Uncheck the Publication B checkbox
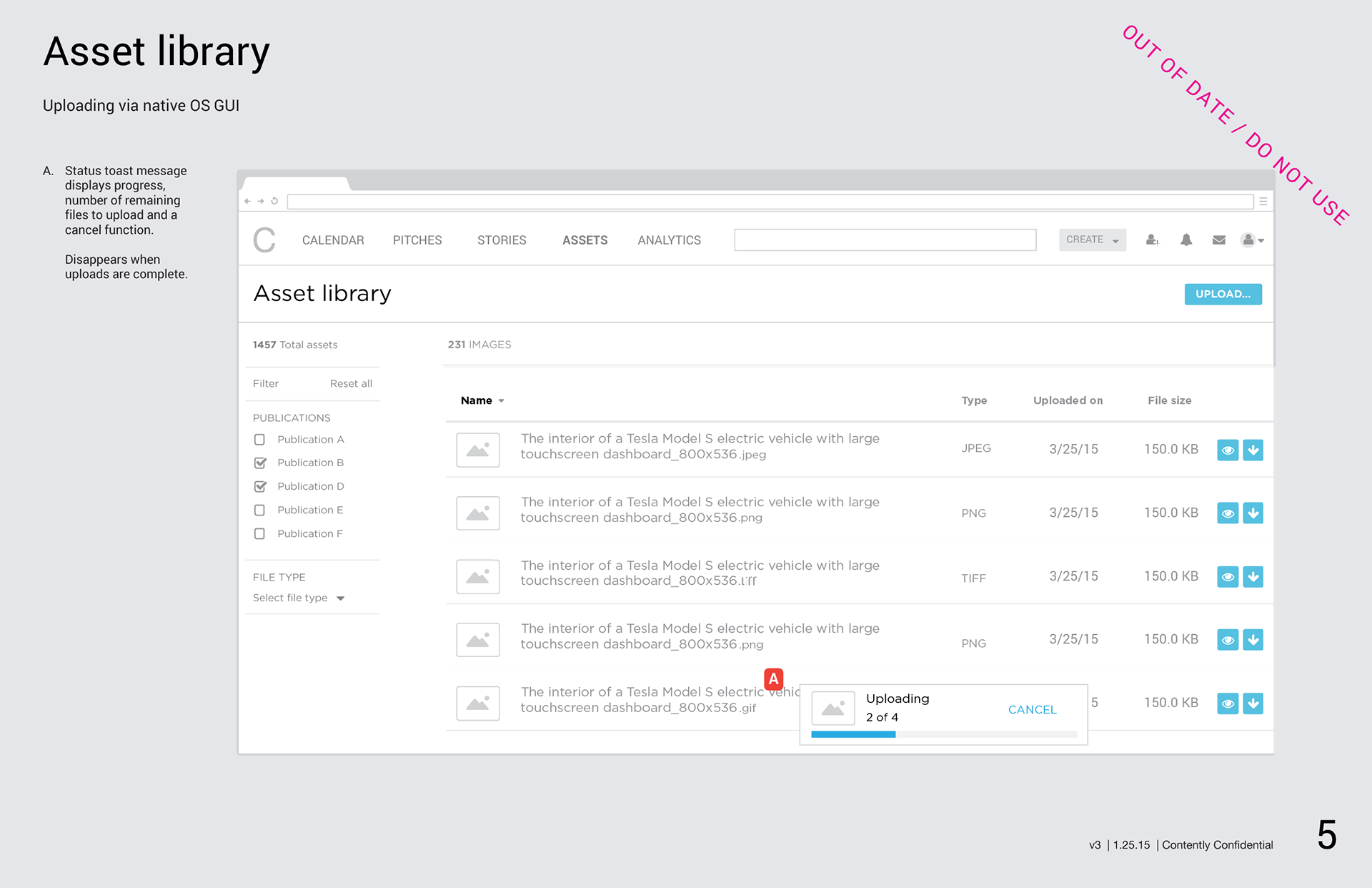This screenshot has height=888, width=1372. tap(260, 463)
